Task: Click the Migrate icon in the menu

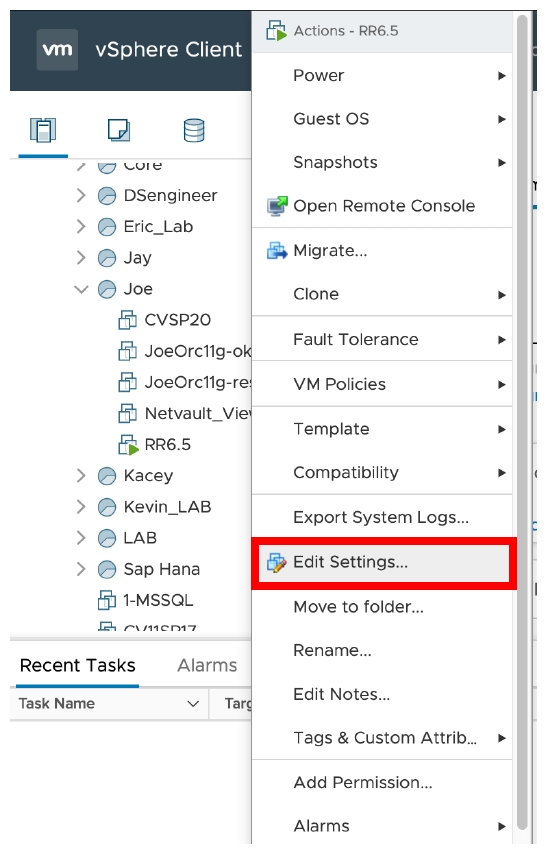Action: point(277,251)
